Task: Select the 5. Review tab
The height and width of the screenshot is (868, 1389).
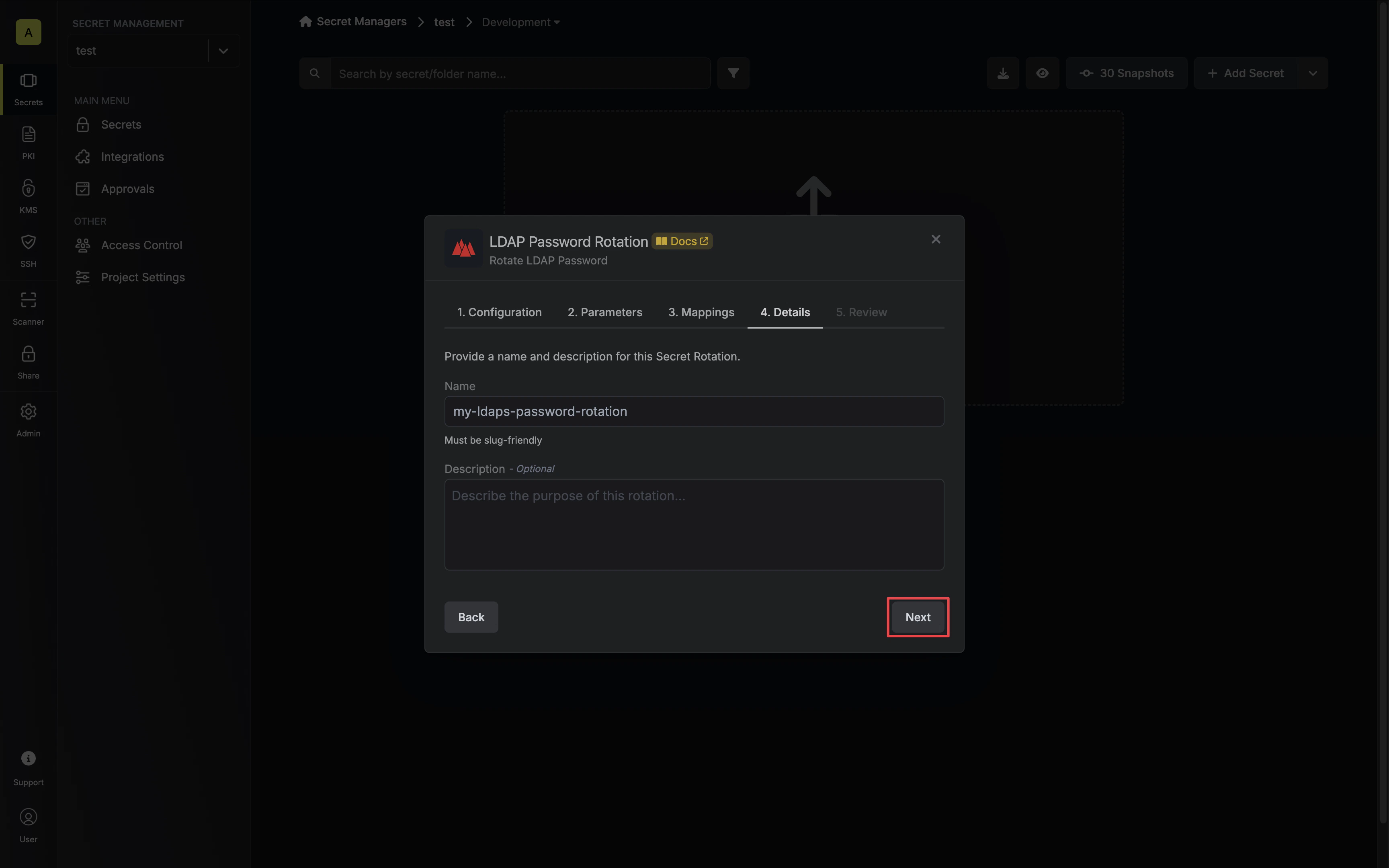Action: click(861, 312)
